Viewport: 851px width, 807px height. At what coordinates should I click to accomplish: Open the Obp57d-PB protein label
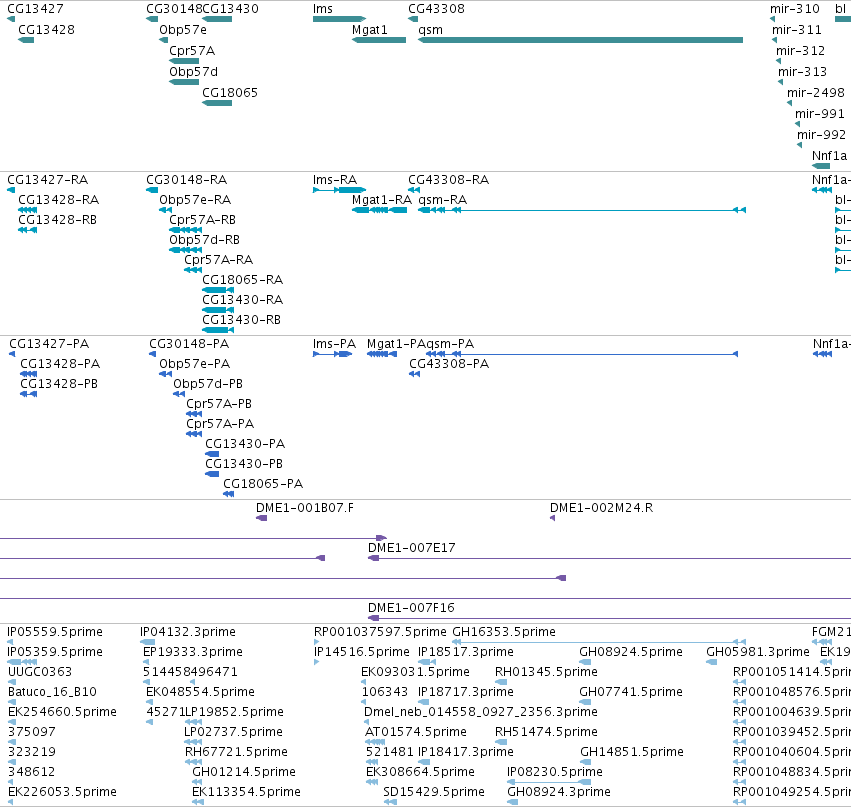pyautogui.click(x=208, y=384)
